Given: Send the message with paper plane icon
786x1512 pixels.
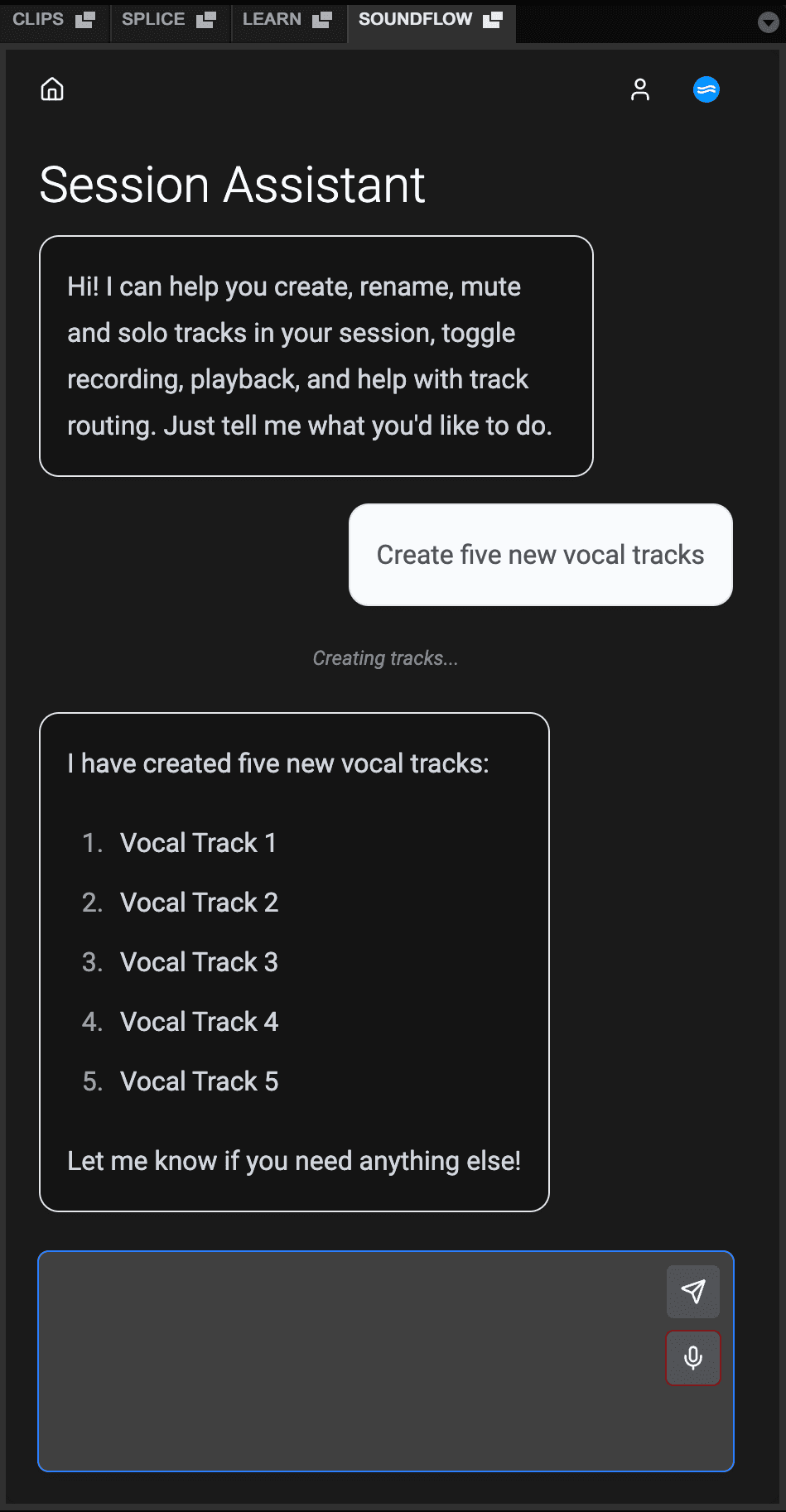Looking at the screenshot, I should (x=692, y=1291).
